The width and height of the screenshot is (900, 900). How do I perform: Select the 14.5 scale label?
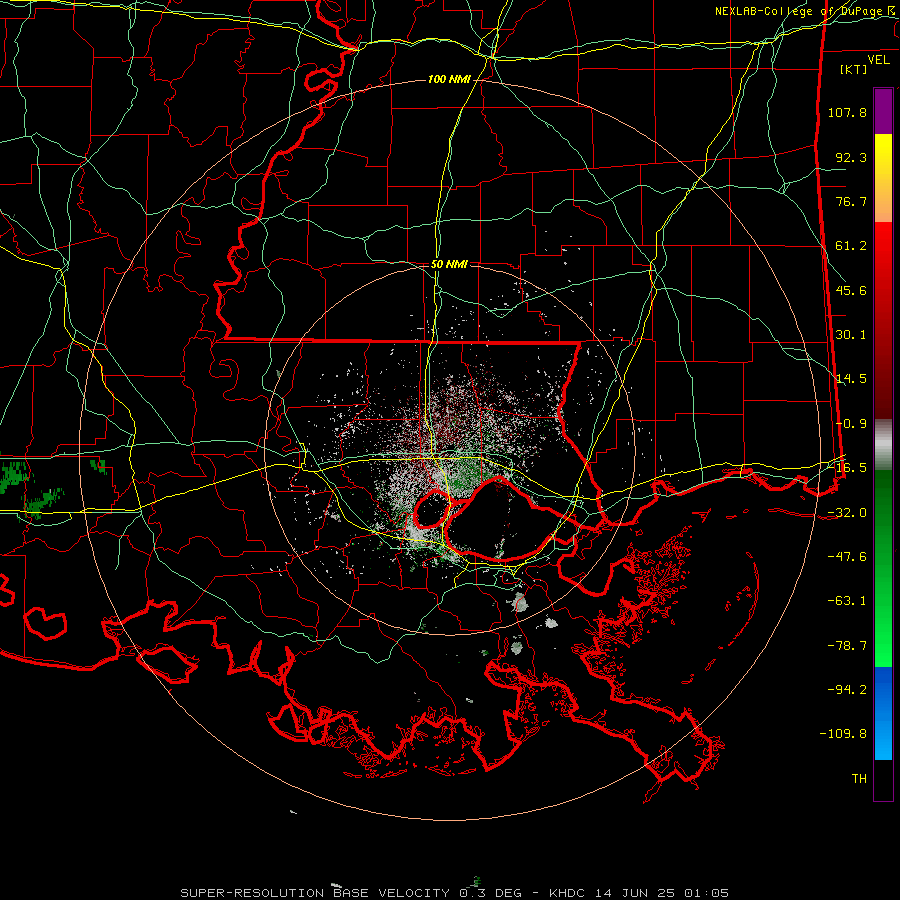[851, 379]
